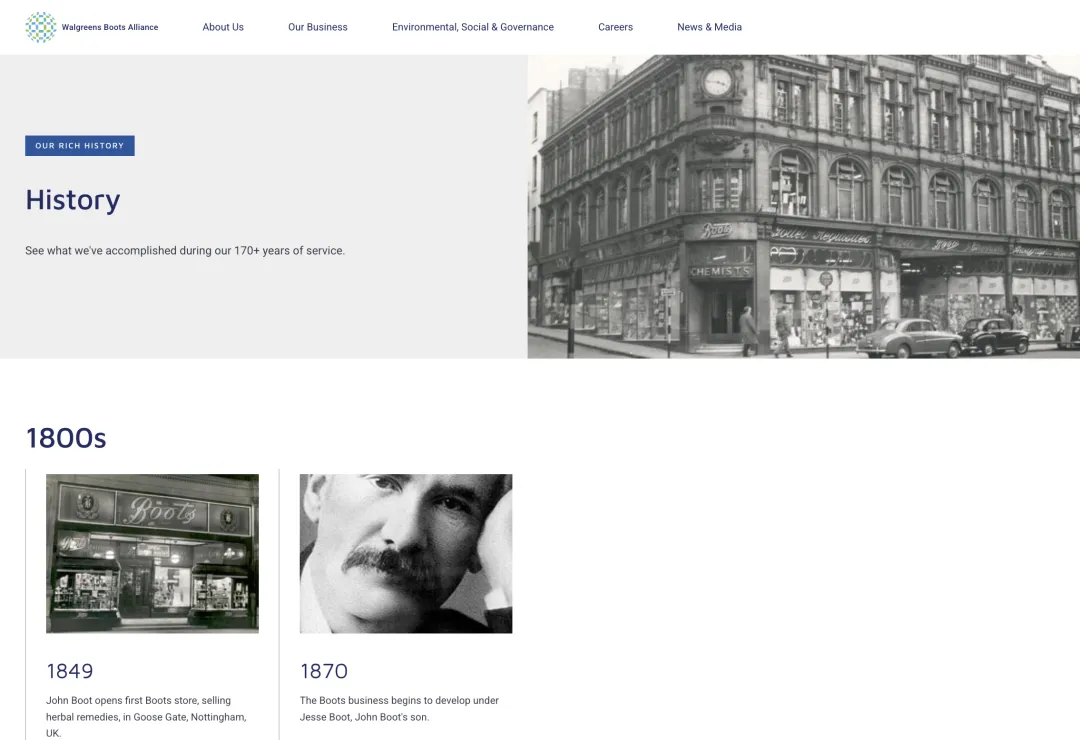The width and height of the screenshot is (1080, 740).
Task: Go to the Careers section
Action: tap(615, 27)
